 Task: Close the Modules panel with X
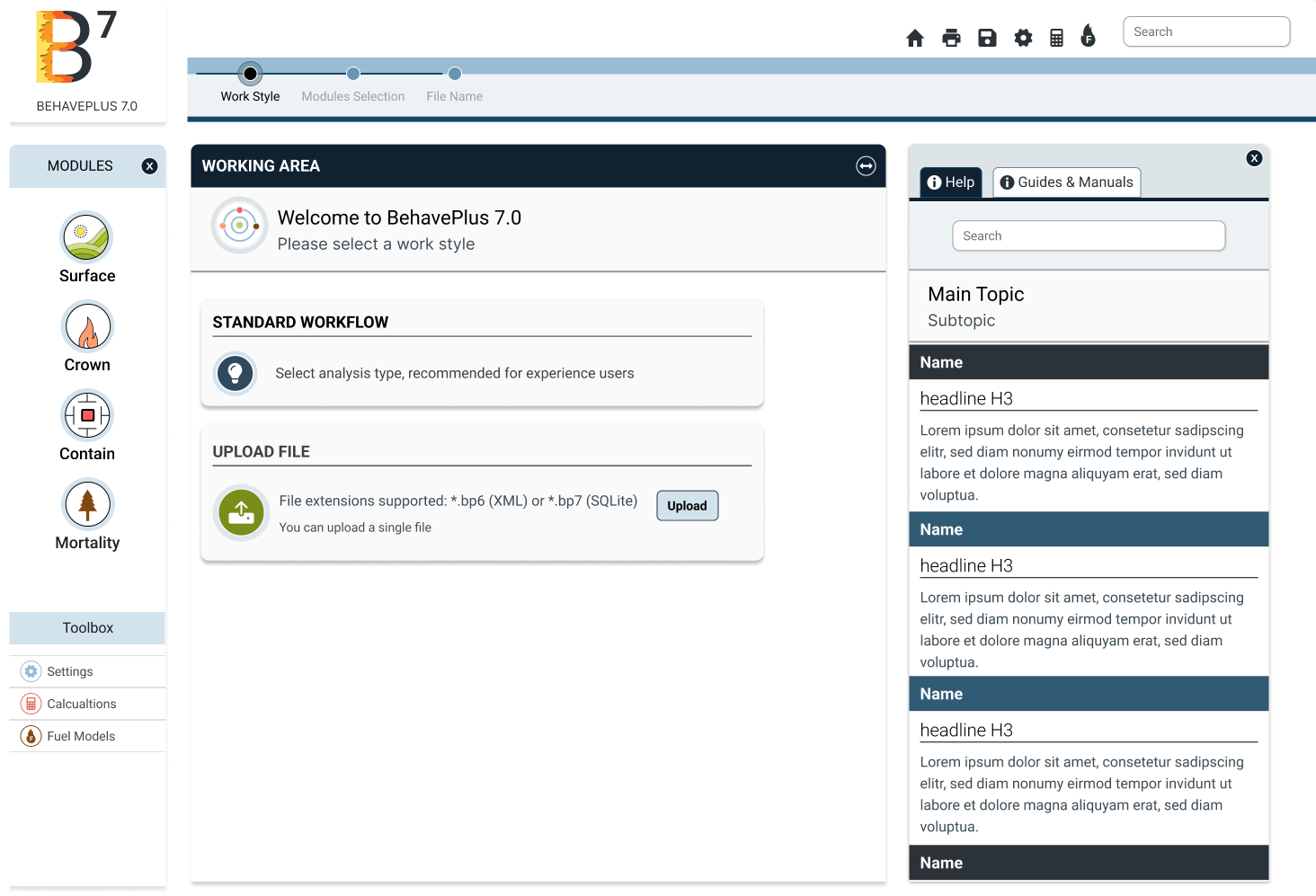[x=150, y=166]
